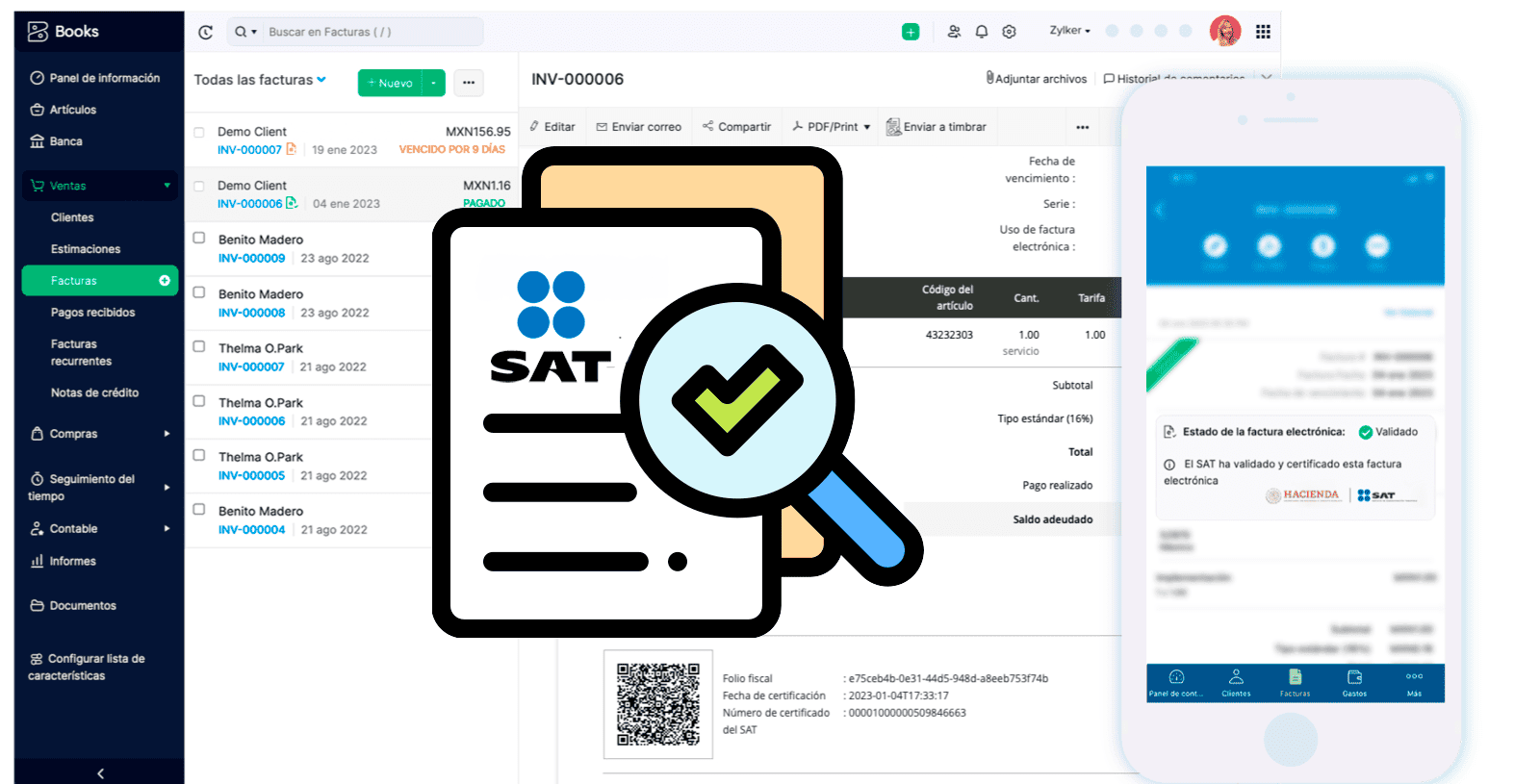
Task: Tap back arrow in mobile app header
Action: tap(1160, 210)
